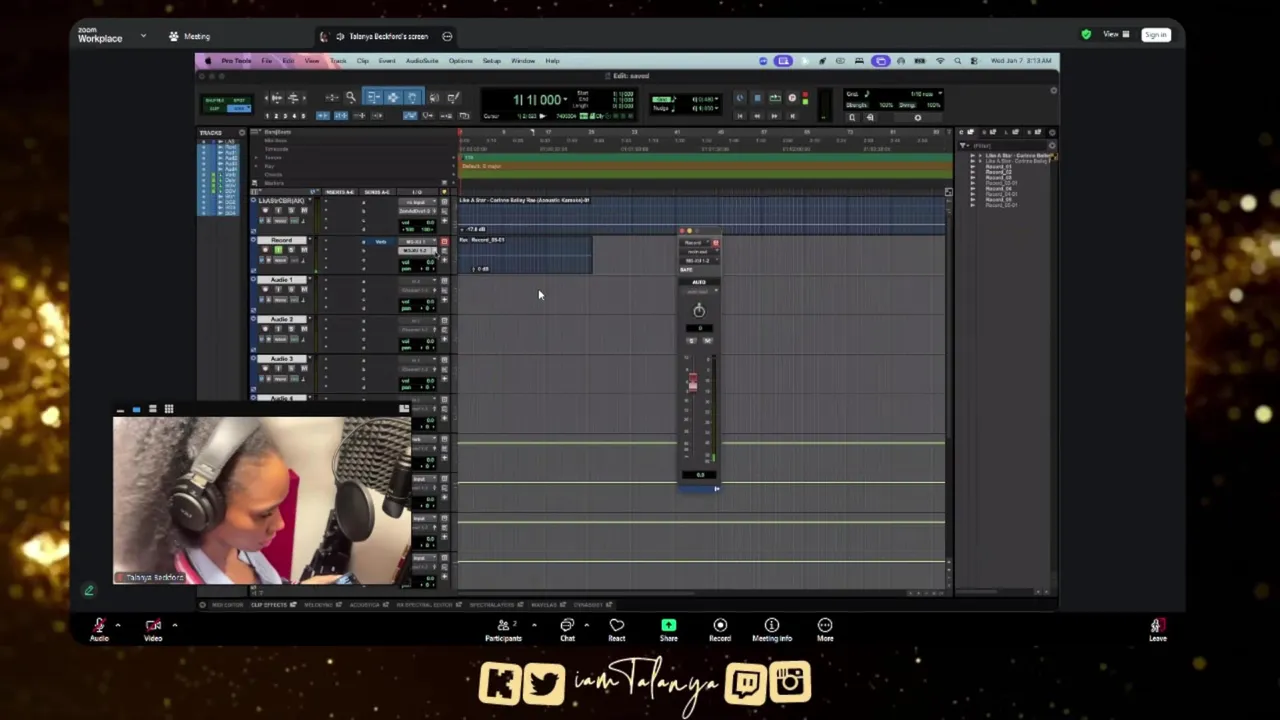Click the Go to End transport button

pyautogui.click(x=792, y=116)
